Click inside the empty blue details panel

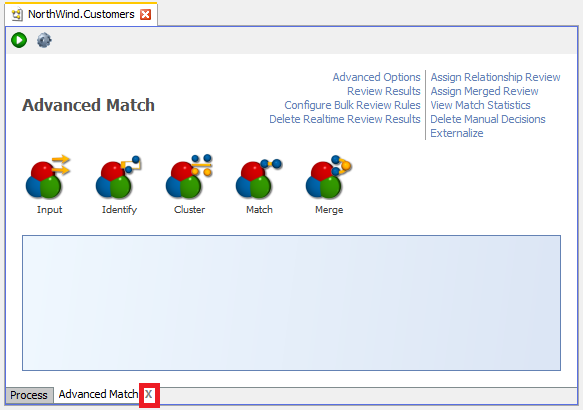click(291, 303)
